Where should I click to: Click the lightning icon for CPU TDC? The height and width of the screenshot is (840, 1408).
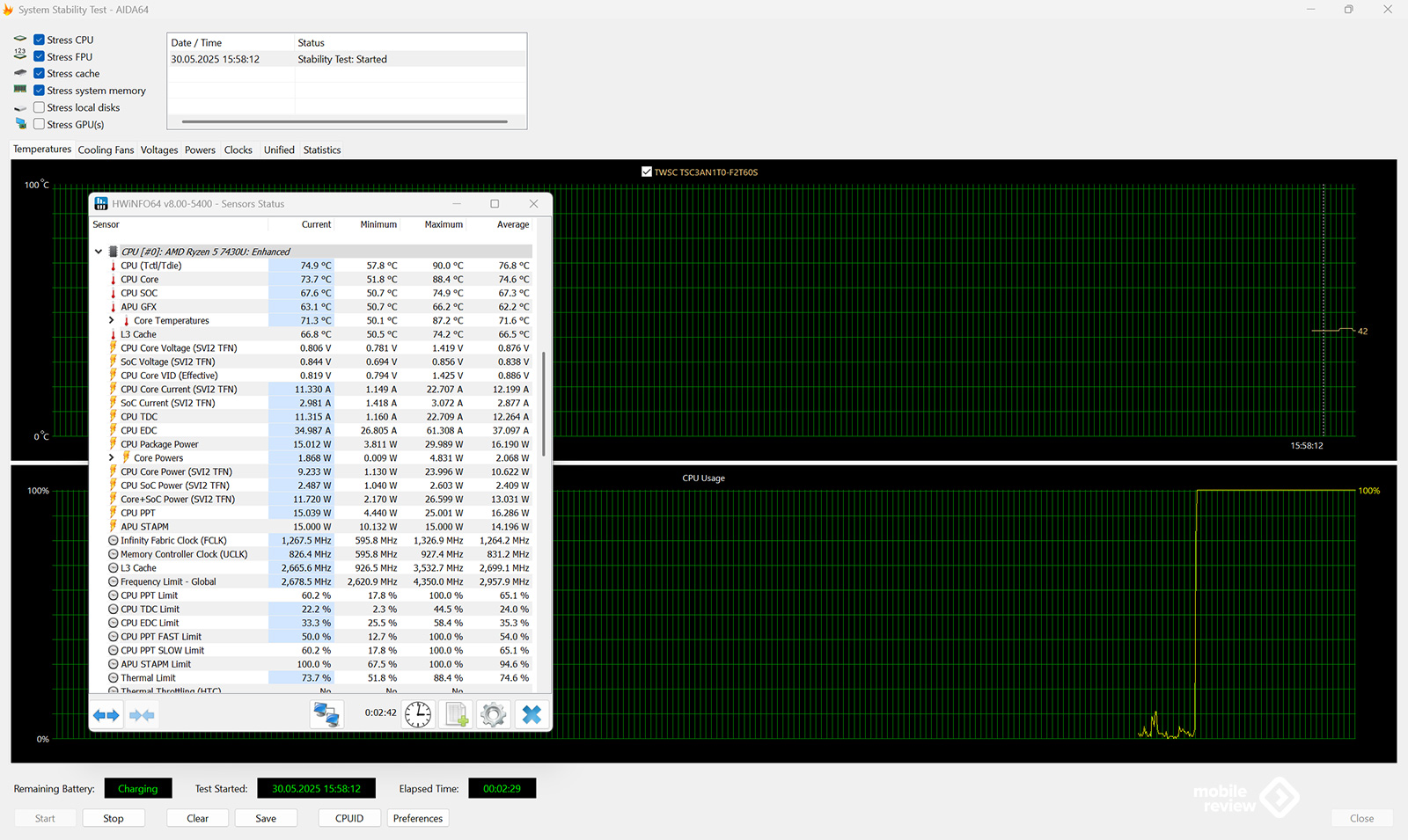pos(113,417)
